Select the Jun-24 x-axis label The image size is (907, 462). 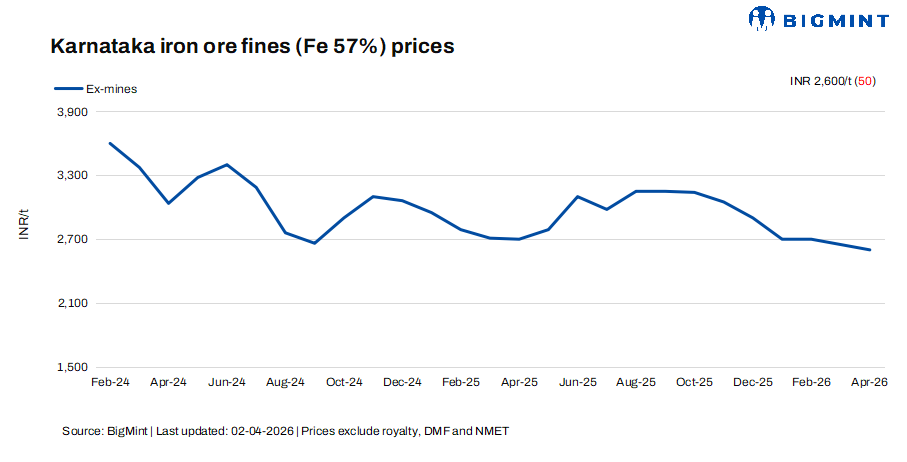(x=227, y=382)
